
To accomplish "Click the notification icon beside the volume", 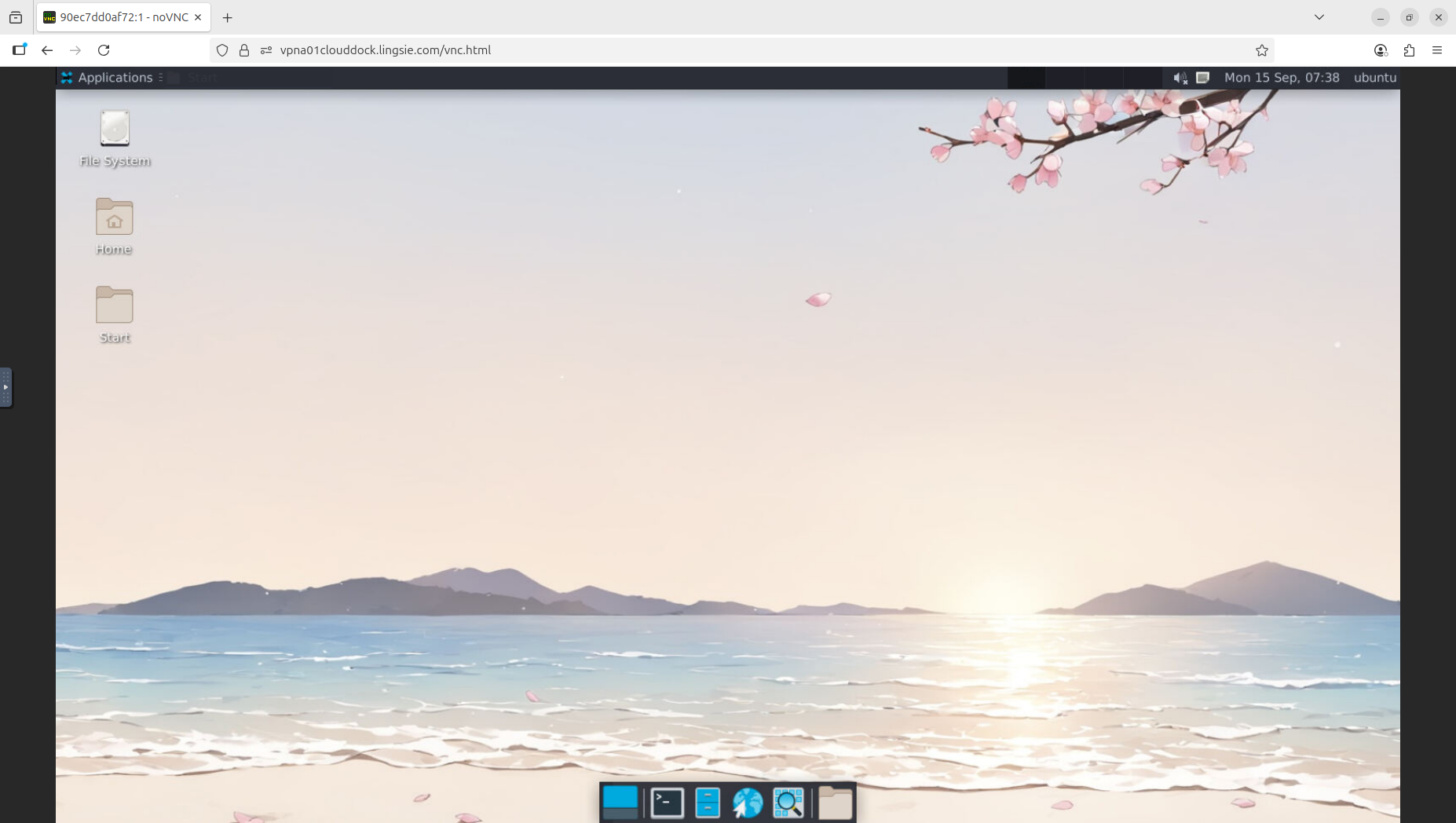I will point(1202,78).
